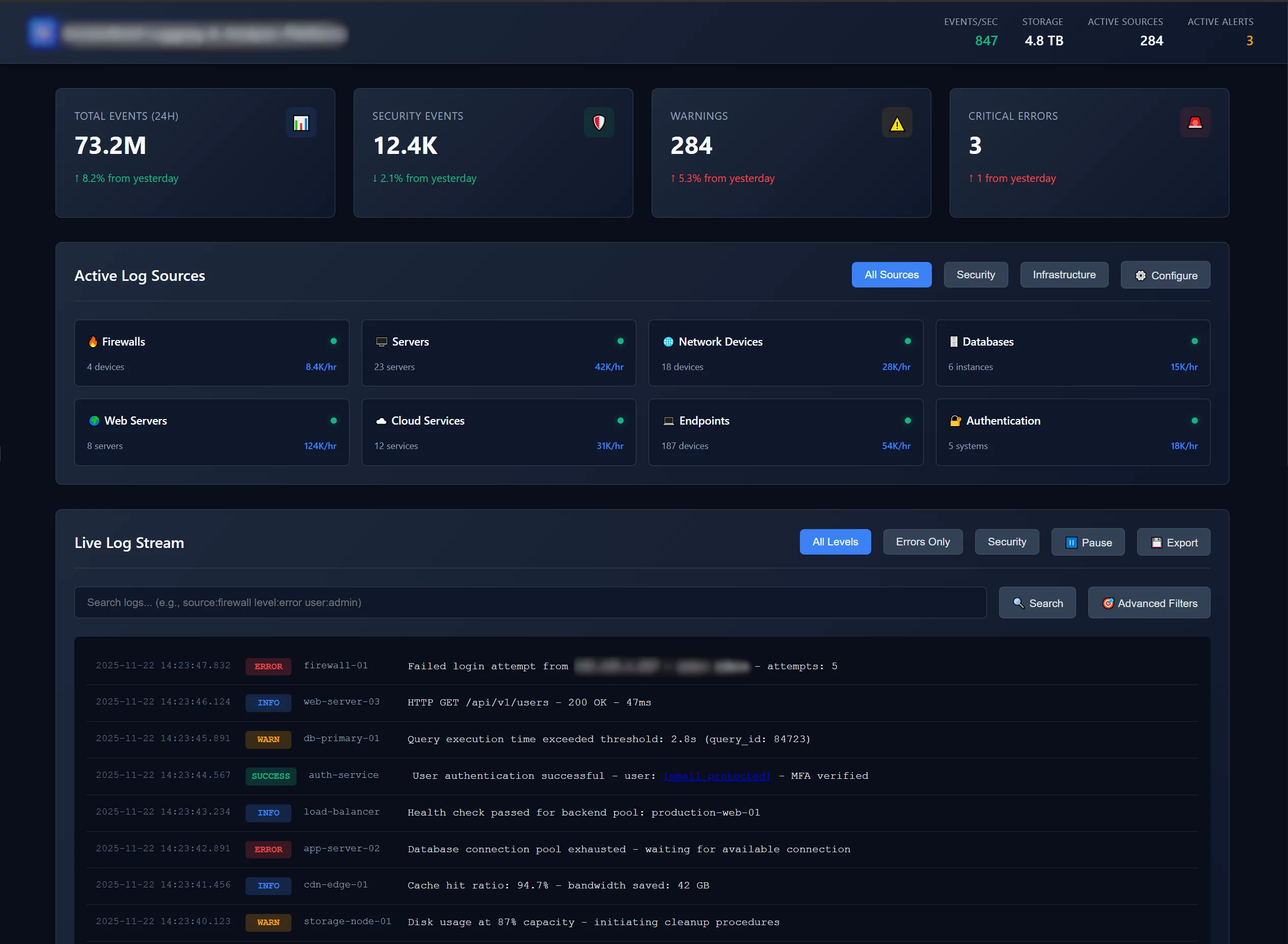Click the Endpoints laptop icon

point(668,421)
